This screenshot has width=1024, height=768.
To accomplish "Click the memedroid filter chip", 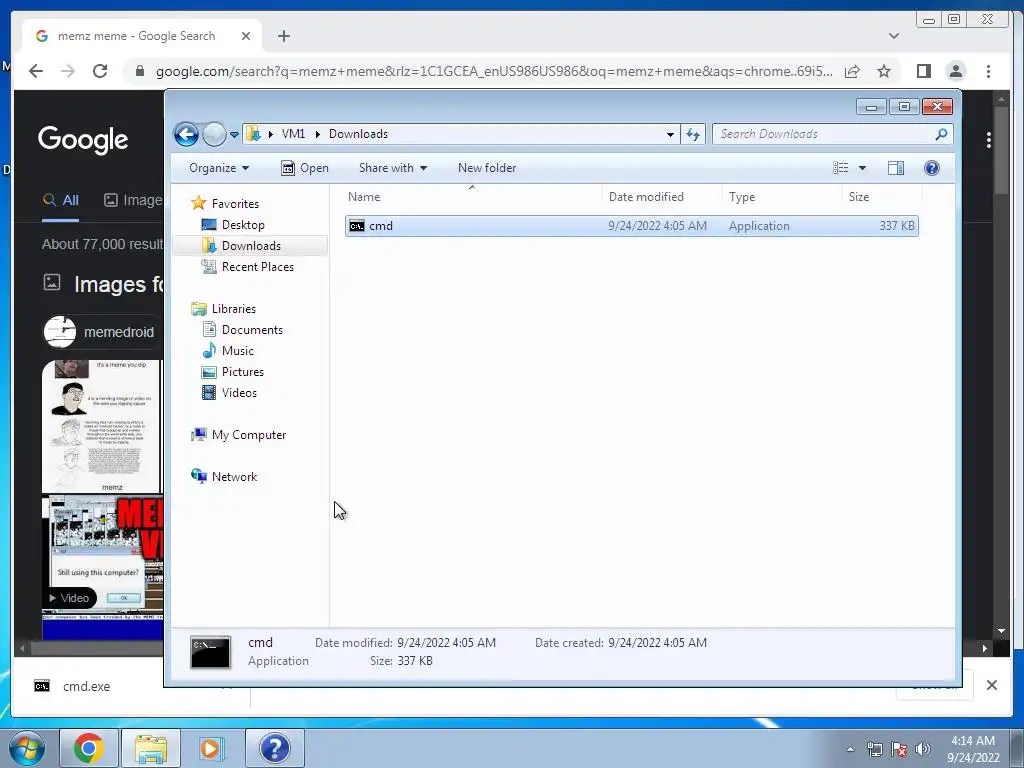I will point(103,332).
